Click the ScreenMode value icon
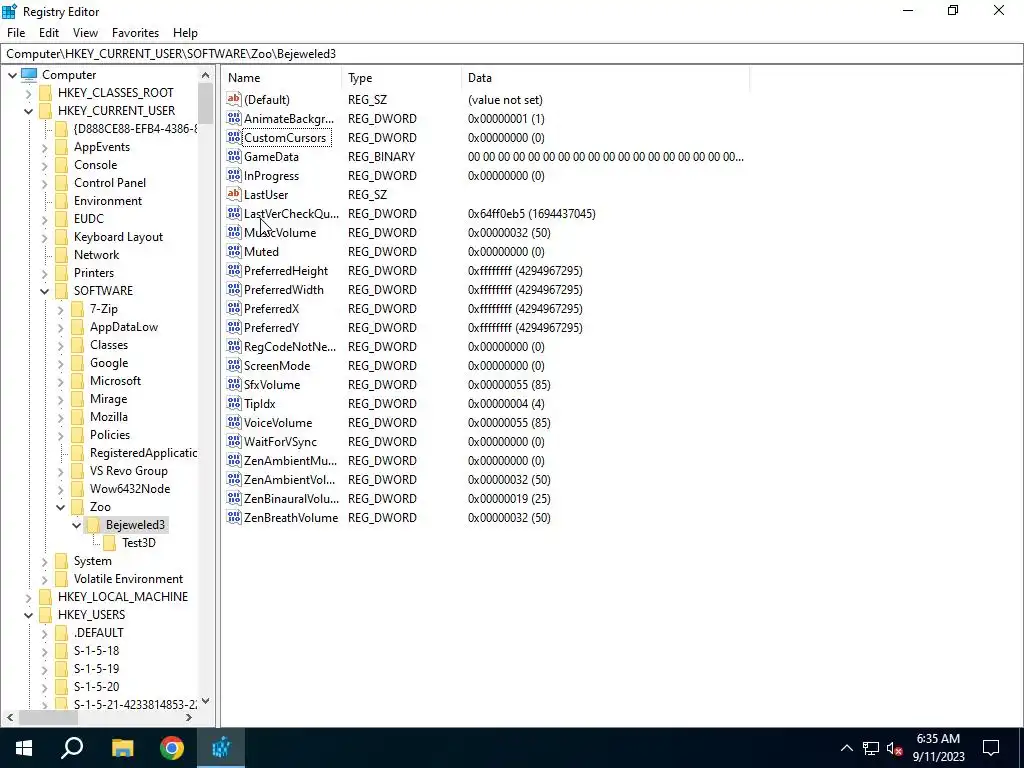 tap(234, 365)
